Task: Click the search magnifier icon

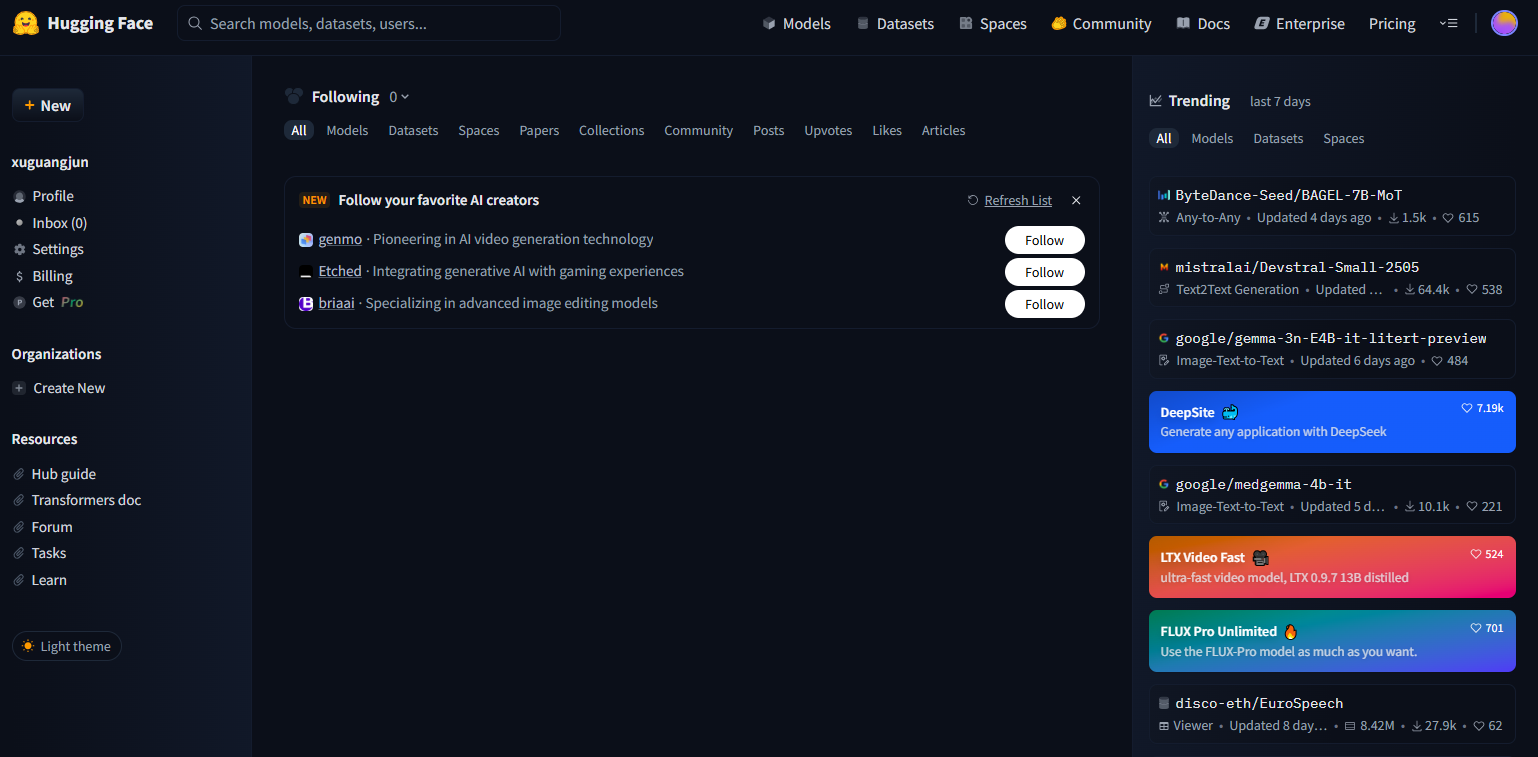Action: tap(195, 23)
